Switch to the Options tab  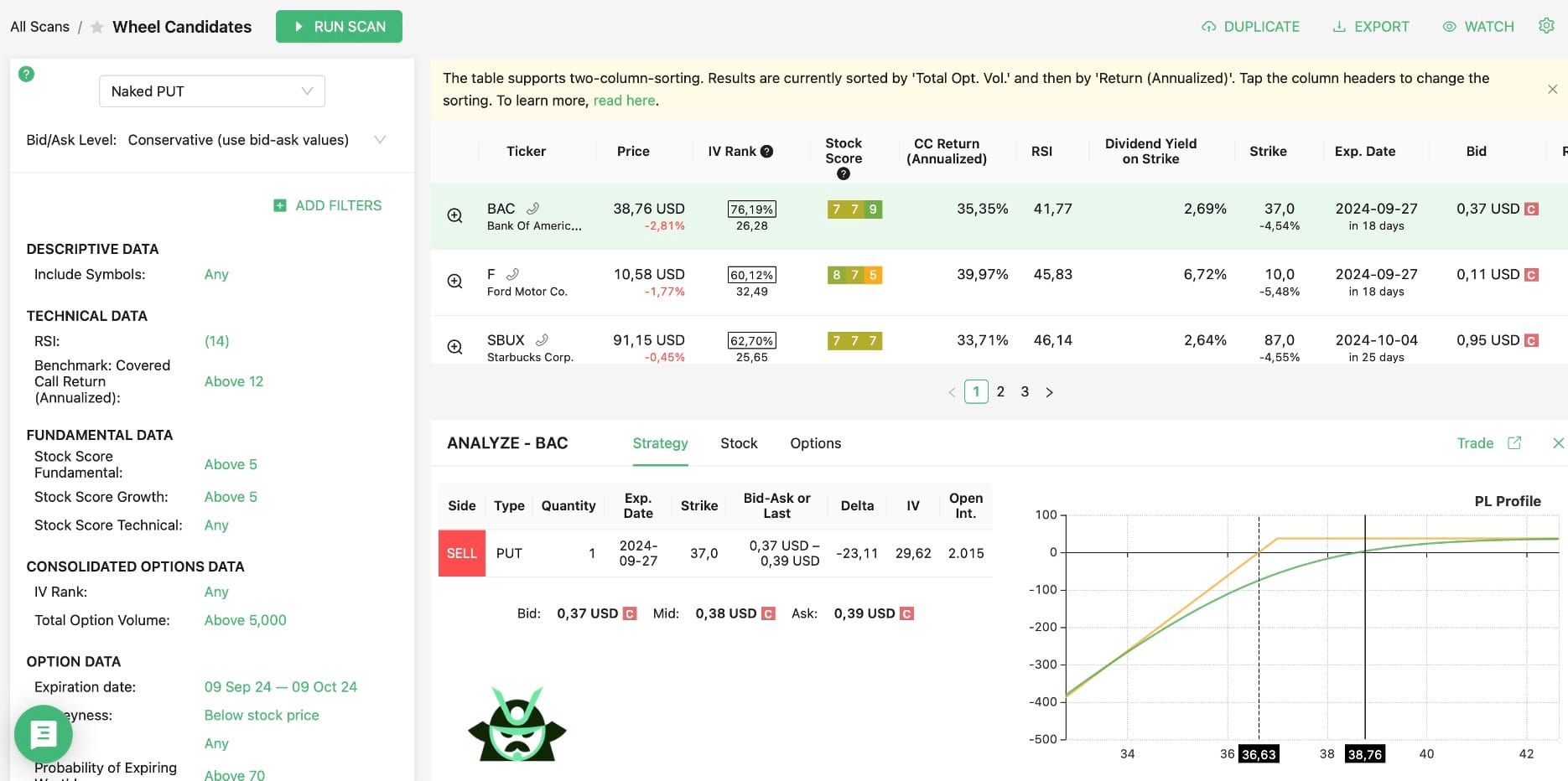click(x=815, y=443)
